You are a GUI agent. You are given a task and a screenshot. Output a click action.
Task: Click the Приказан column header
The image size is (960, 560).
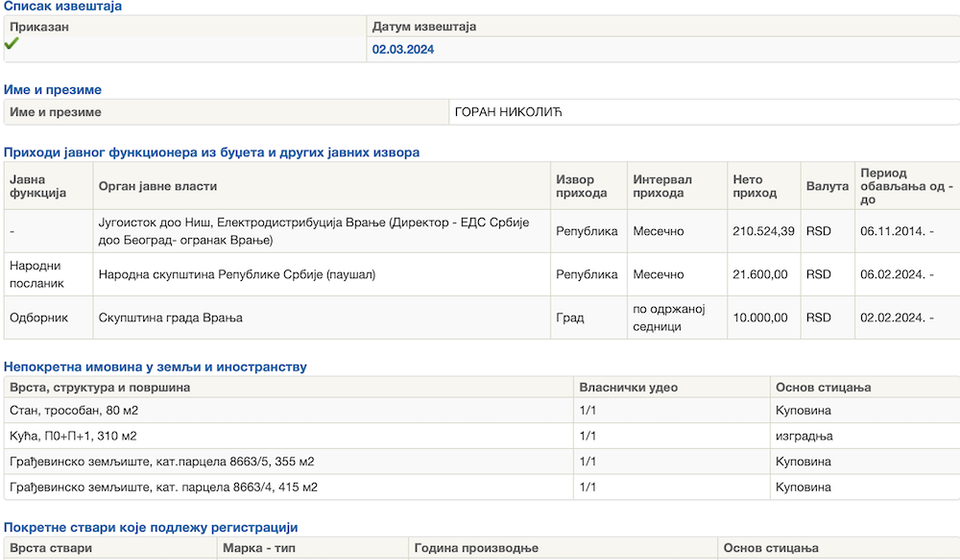(185, 26)
